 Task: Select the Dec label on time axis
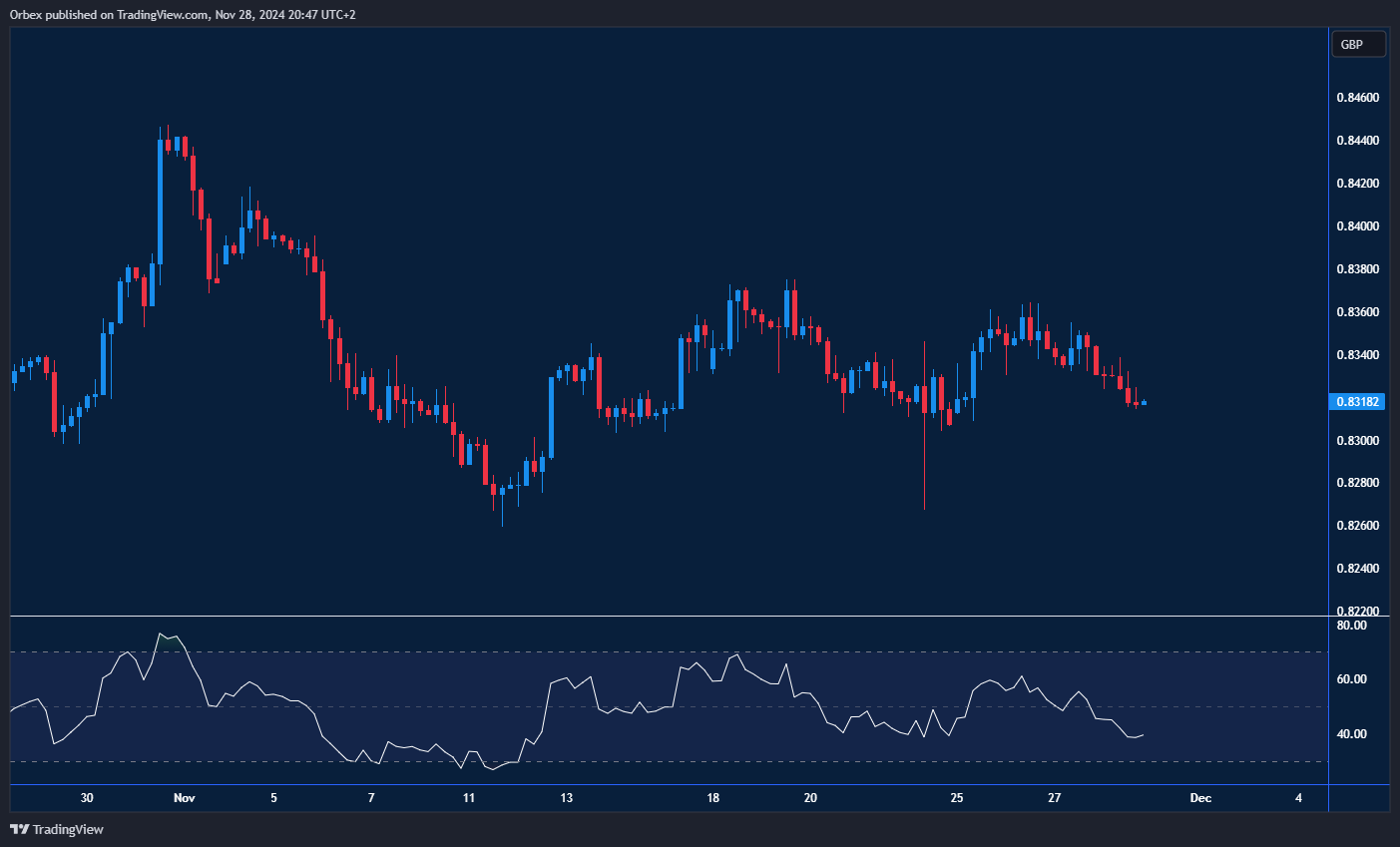click(1200, 798)
